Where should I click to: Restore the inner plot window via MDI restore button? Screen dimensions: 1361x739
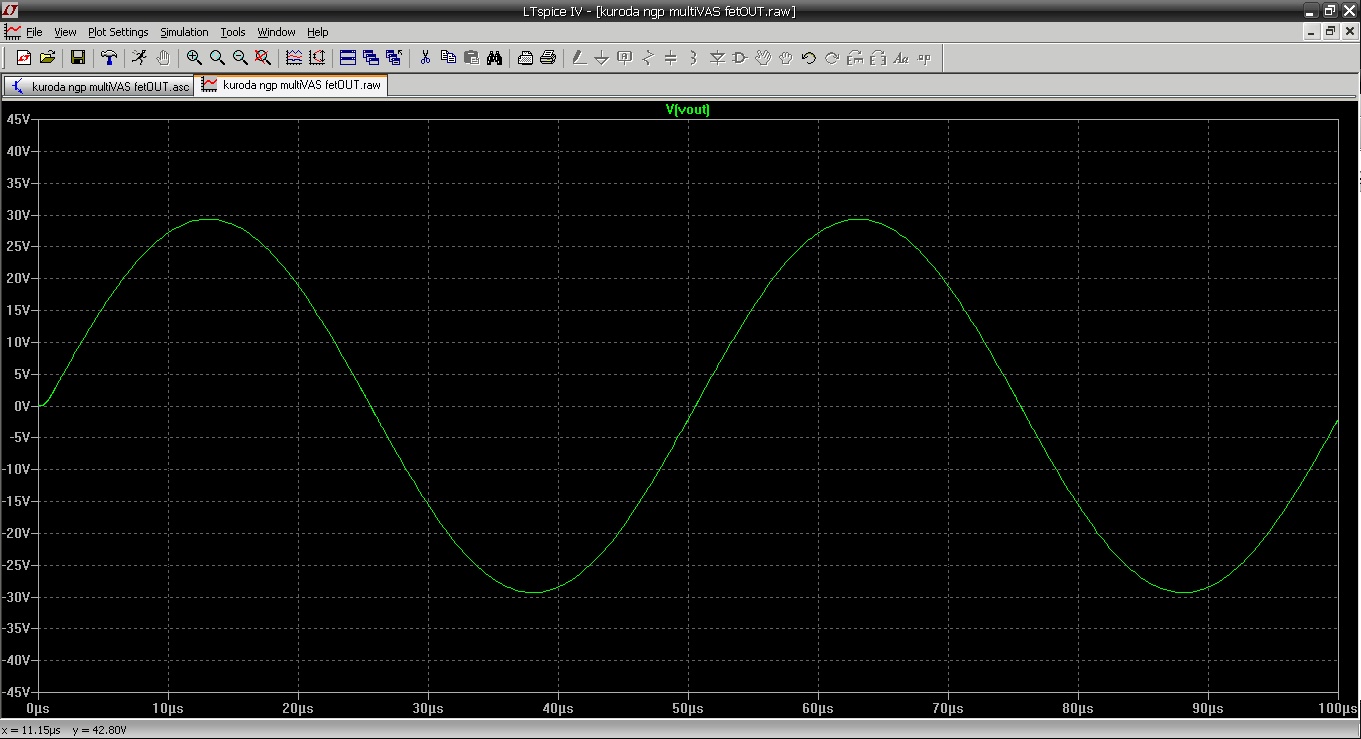coord(1330,32)
